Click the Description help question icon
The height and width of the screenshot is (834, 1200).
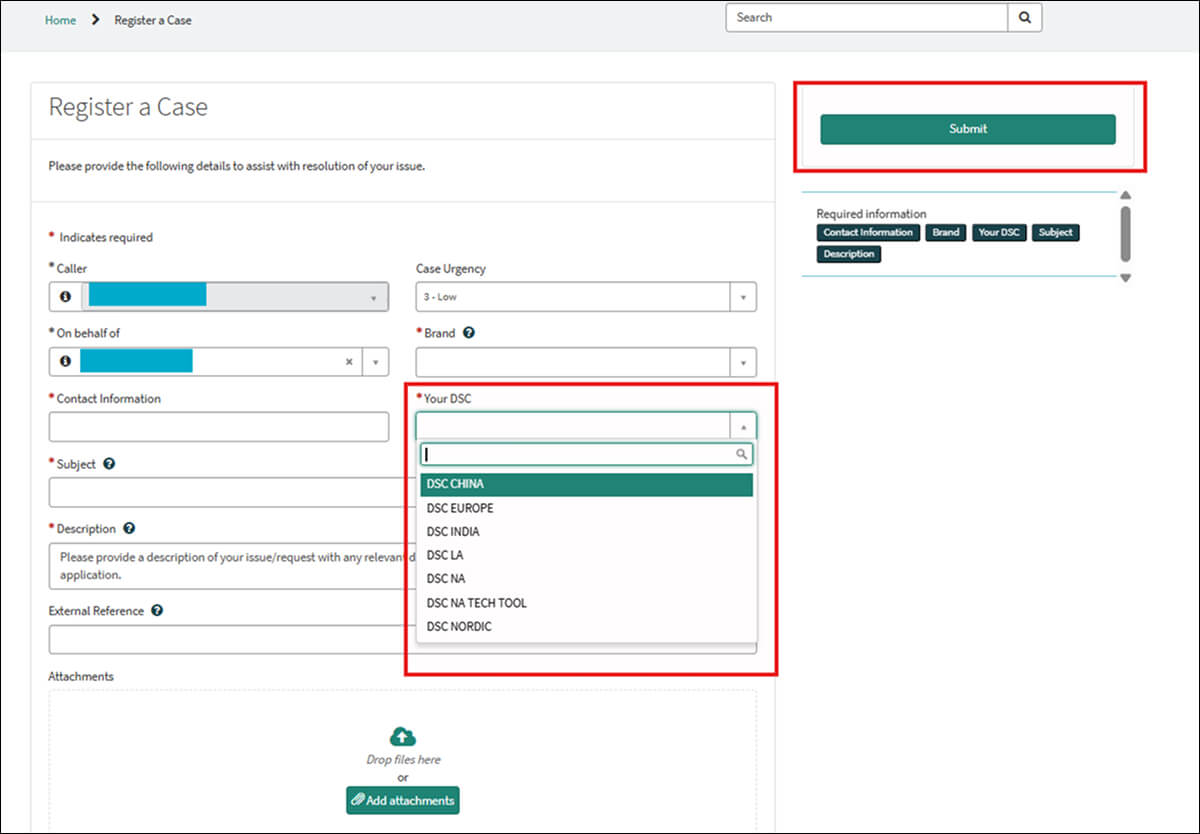pos(129,529)
